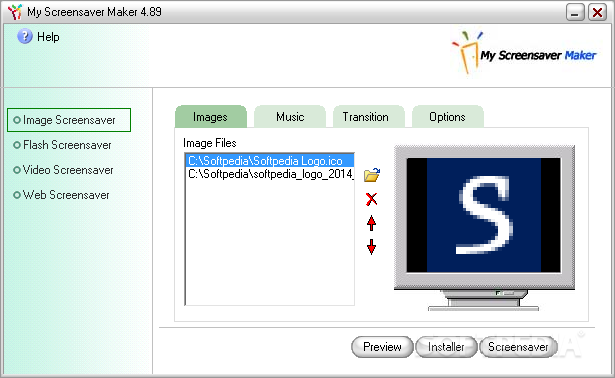Close the My Screensaver Maker window
The image size is (615, 378).
(597, 12)
